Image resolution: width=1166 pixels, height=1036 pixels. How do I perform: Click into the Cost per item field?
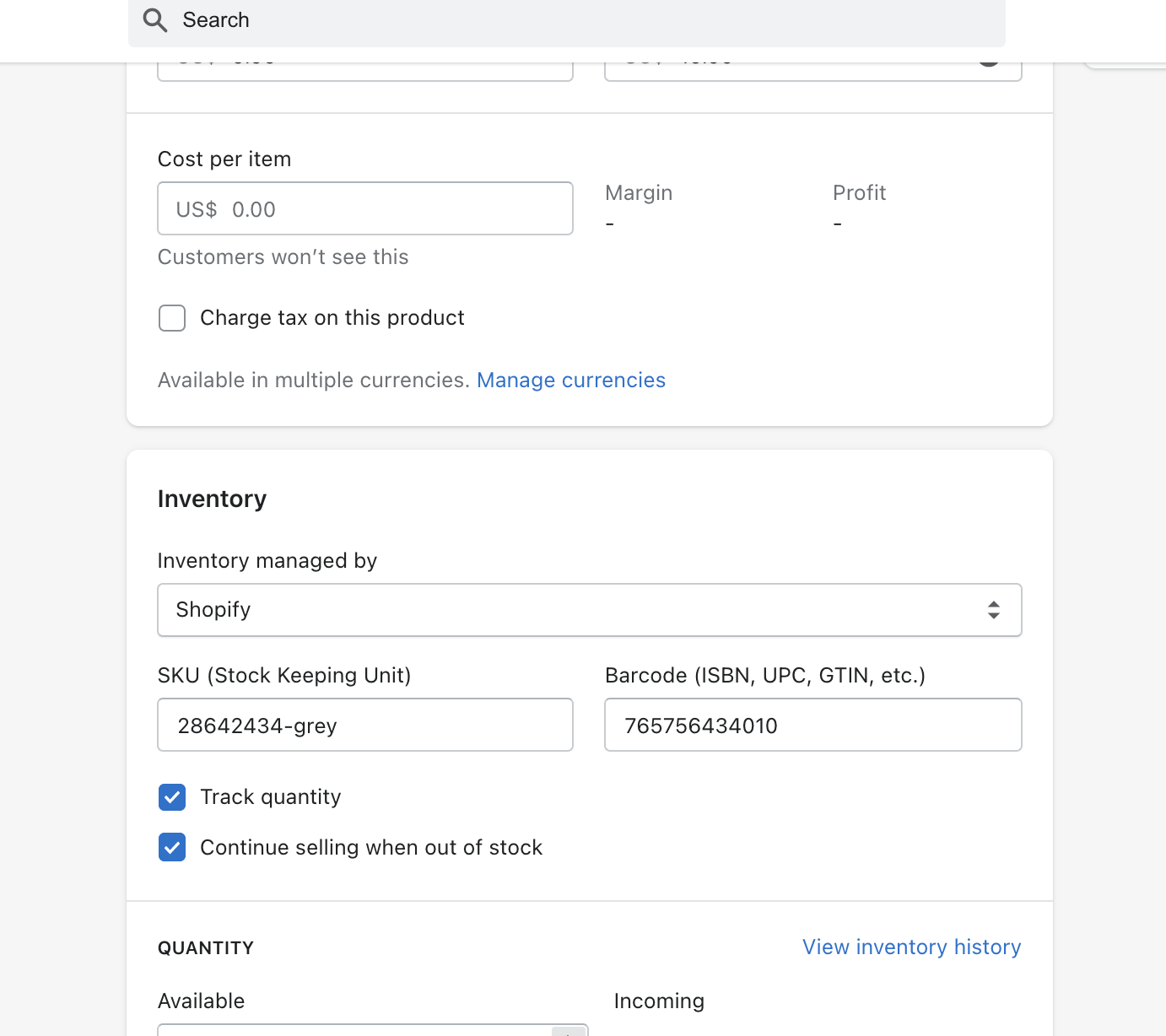point(365,208)
